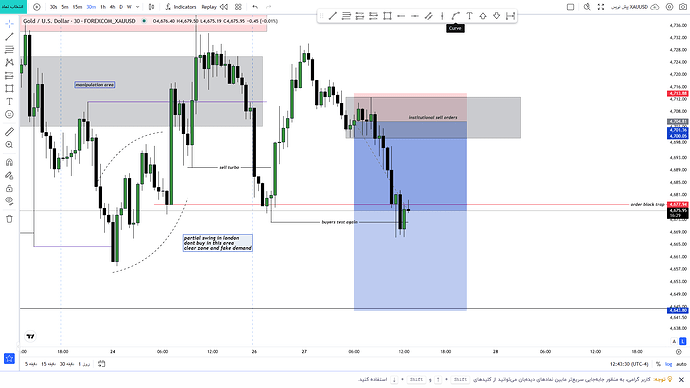The height and width of the screenshot is (388, 690).
Task: Select the geometric shapes tool in left sidebar
Action: click(x=9, y=88)
